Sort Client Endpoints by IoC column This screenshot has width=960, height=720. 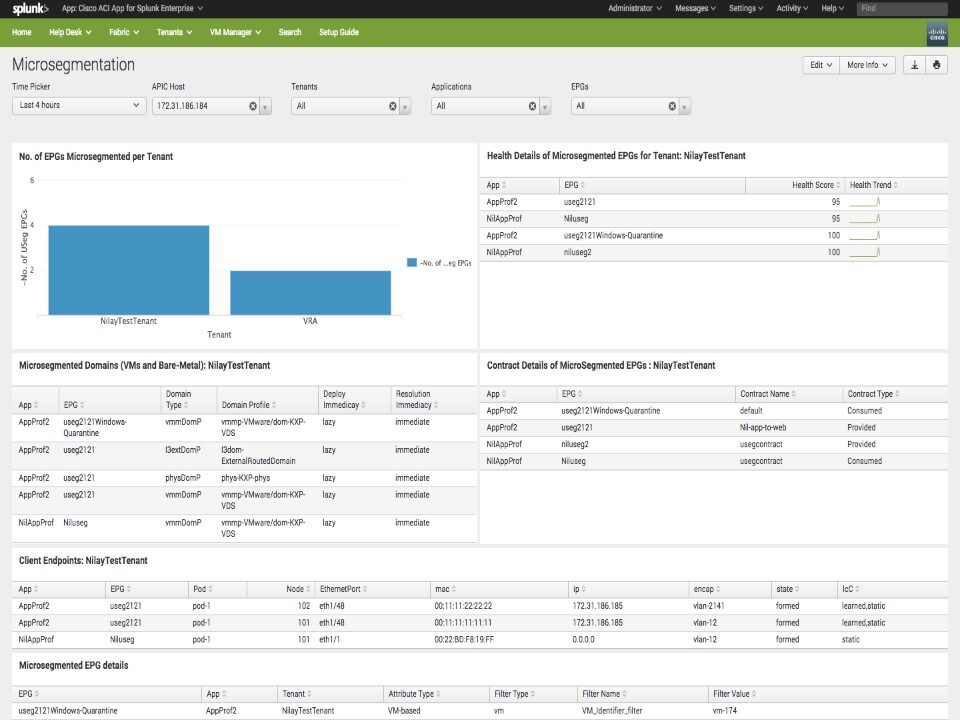click(850, 589)
